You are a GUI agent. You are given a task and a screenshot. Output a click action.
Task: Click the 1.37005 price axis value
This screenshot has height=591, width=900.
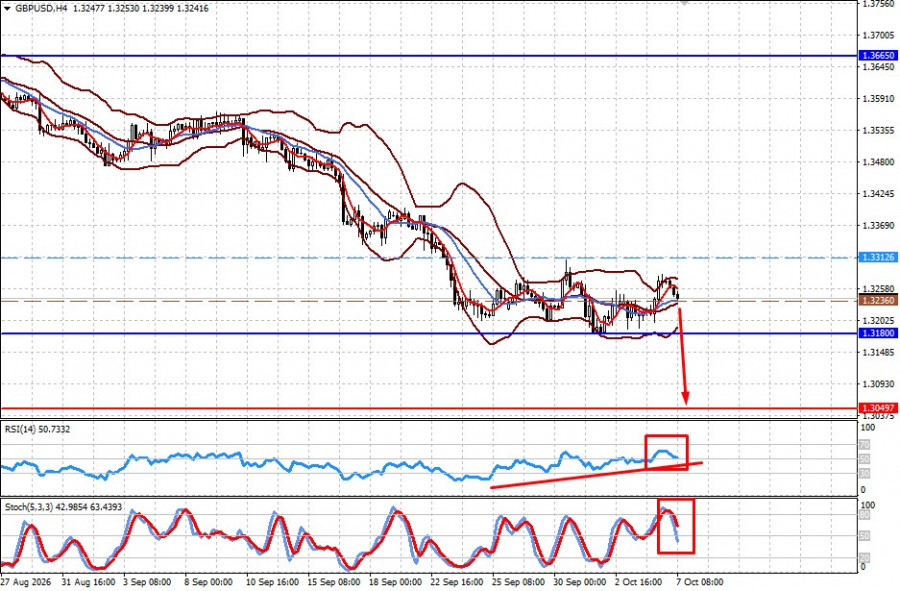tap(878, 36)
